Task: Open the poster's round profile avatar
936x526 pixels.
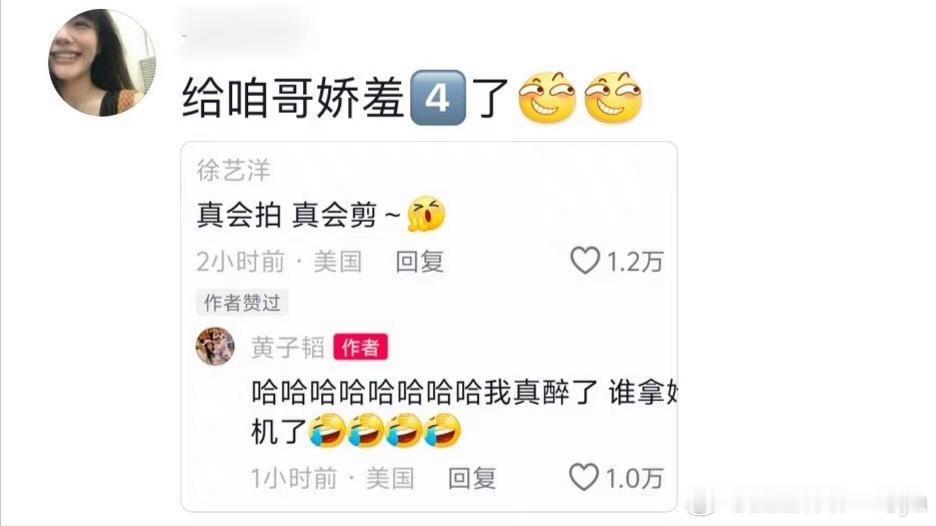Action: tap(102, 62)
